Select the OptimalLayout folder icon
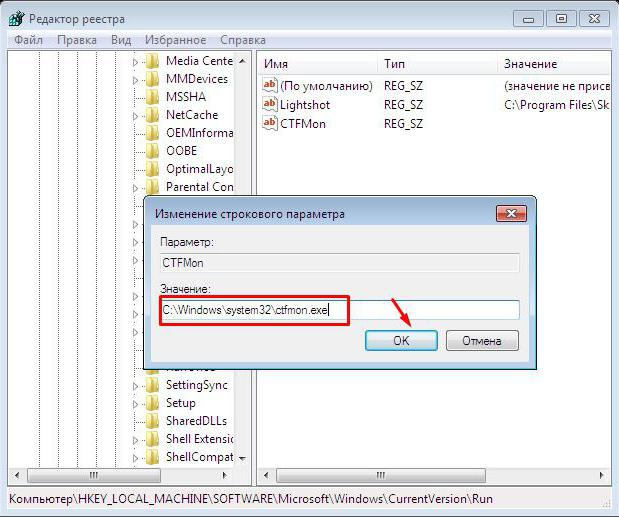Image resolution: width=619 pixels, height=517 pixels. coord(152,169)
